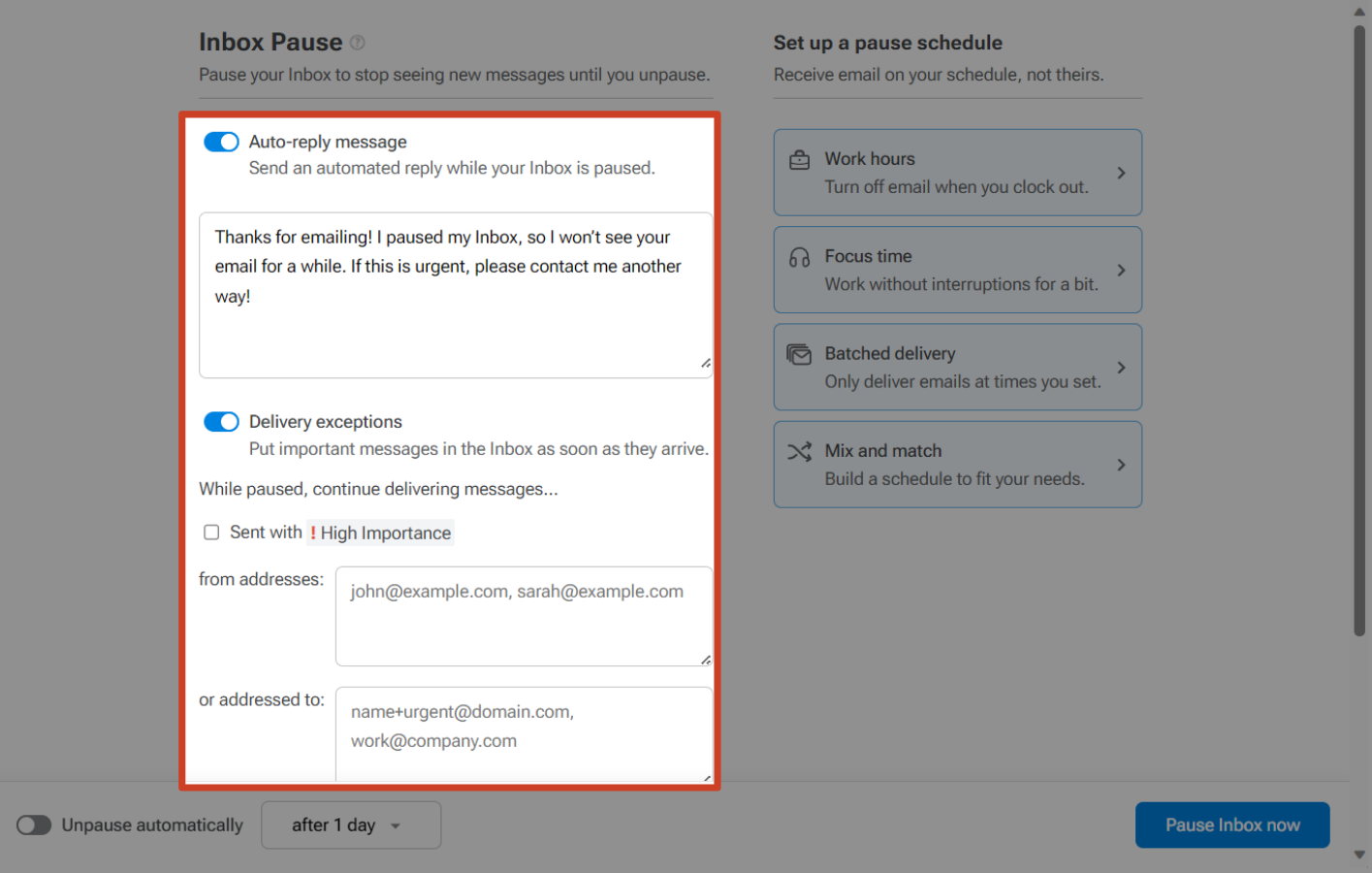1372x873 pixels.
Task: Click the scrollbar up arrow
Action: click(1359, 12)
